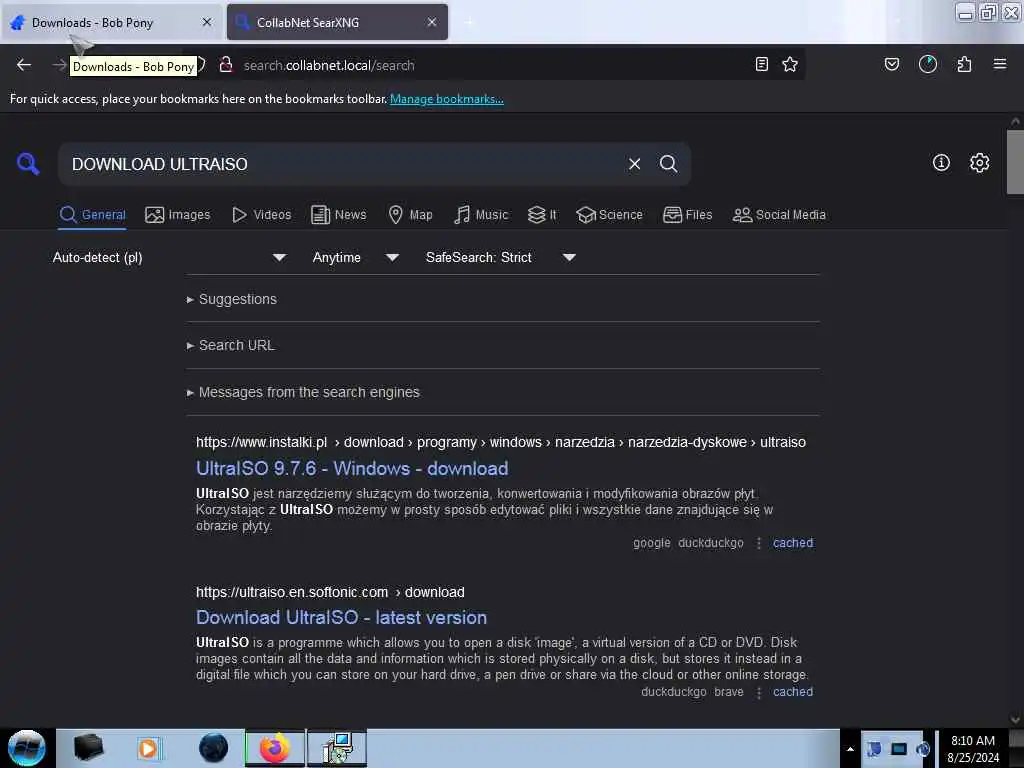Open the media player taskbar icon
The width and height of the screenshot is (1024, 768).
point(148,748)
